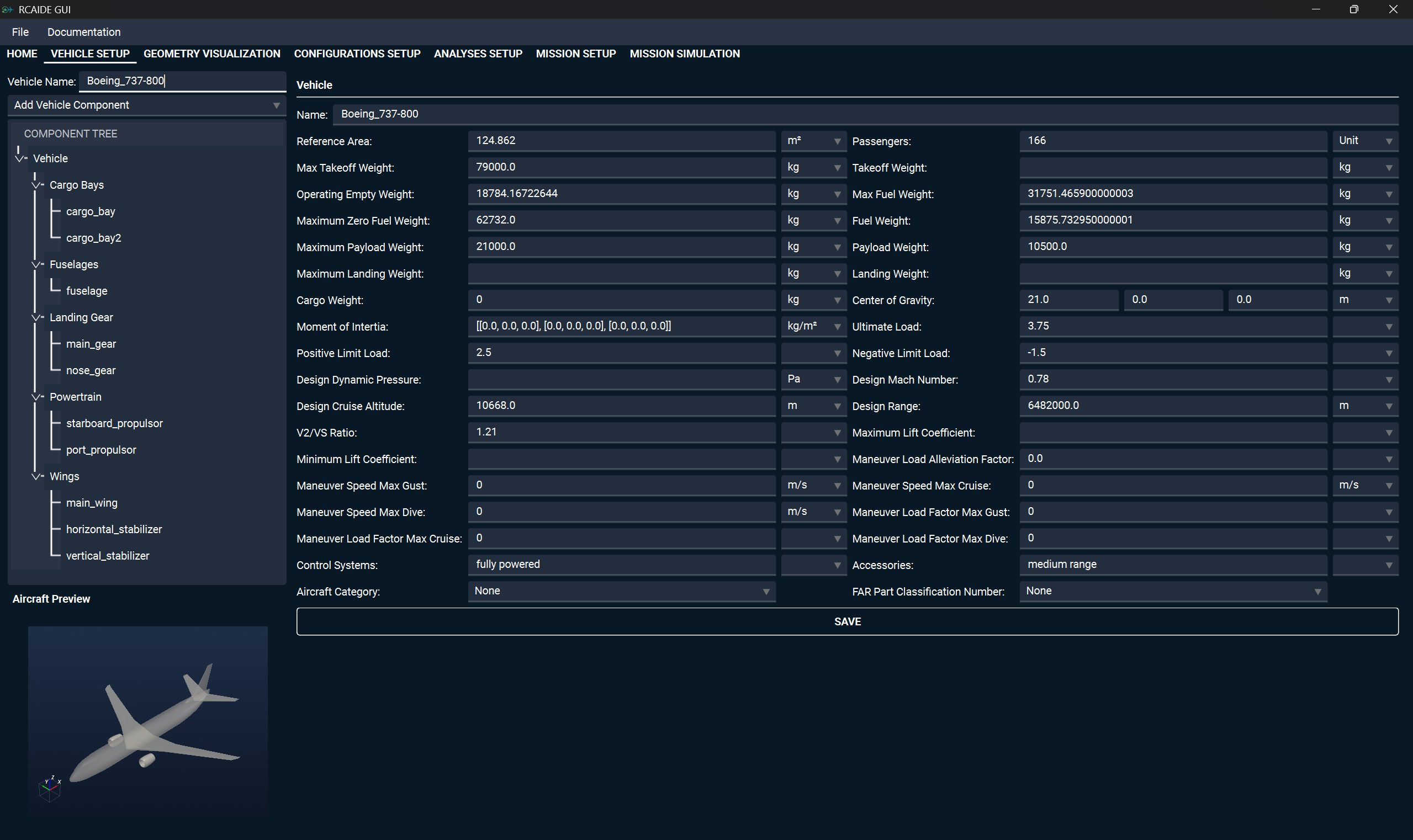Select cargo_bay2 in component tree

point(93,238)
